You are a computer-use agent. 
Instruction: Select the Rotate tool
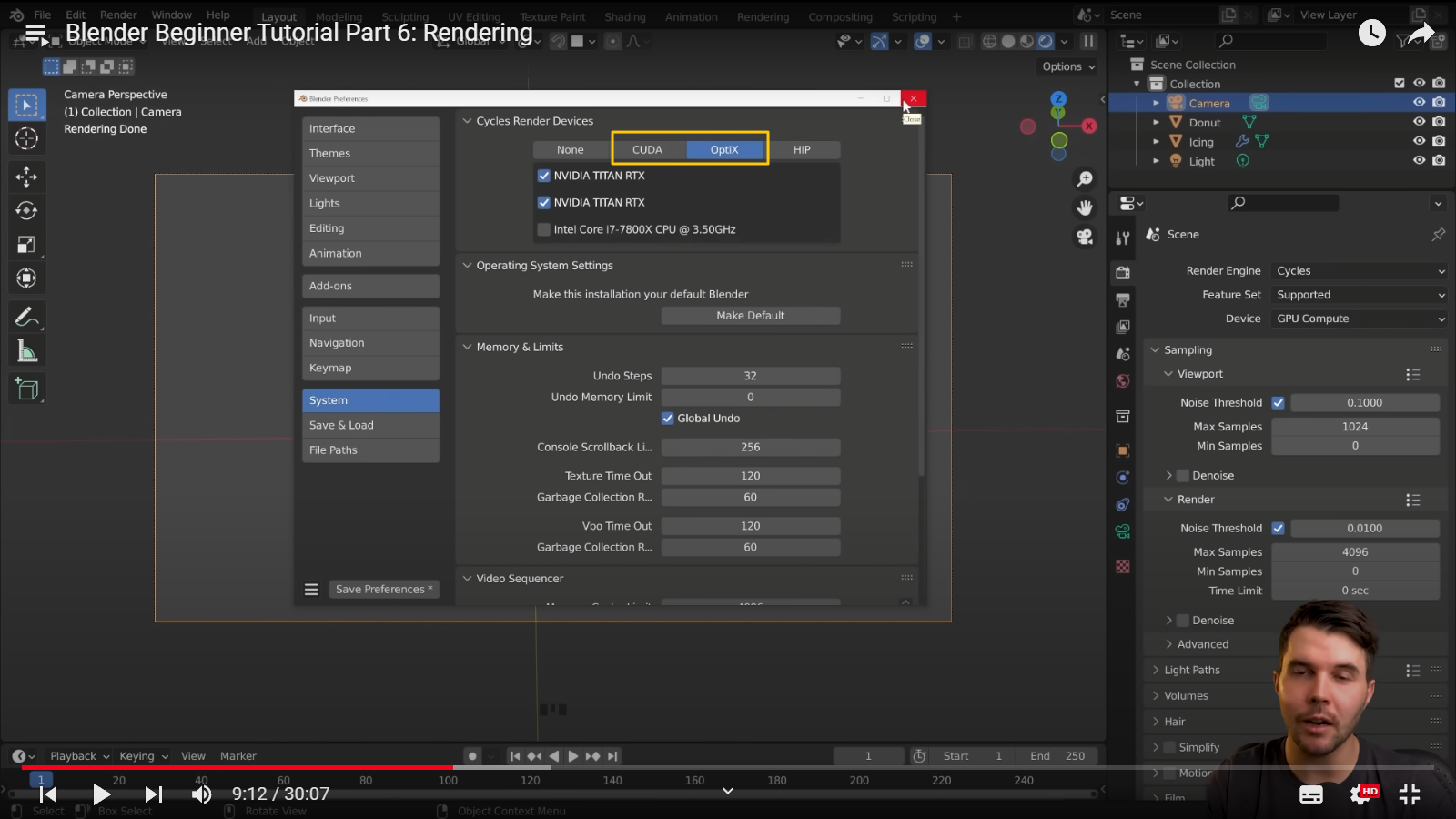point(26,210)
